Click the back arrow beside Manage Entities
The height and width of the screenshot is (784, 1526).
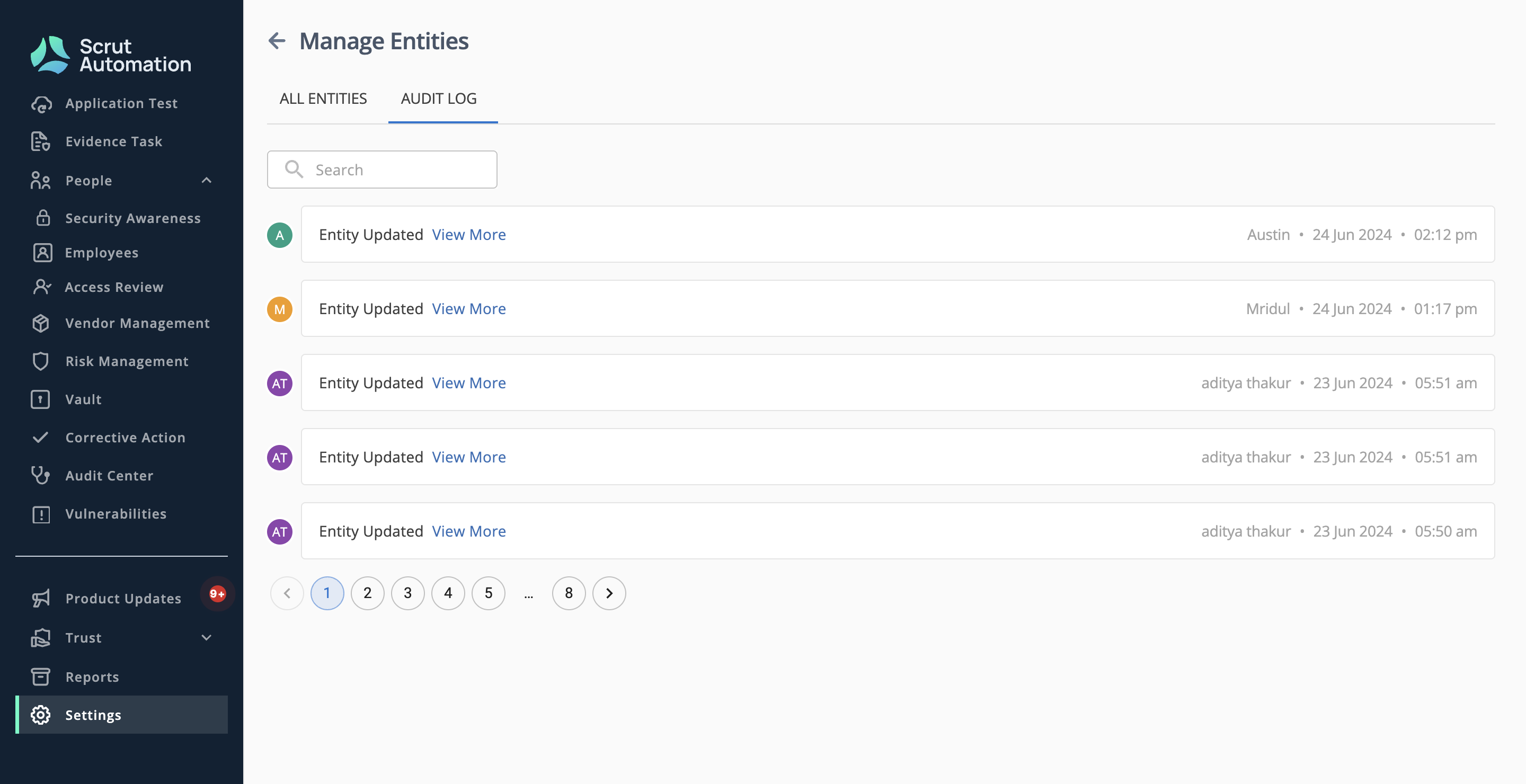pyautogui.click(x=277, y=41)
